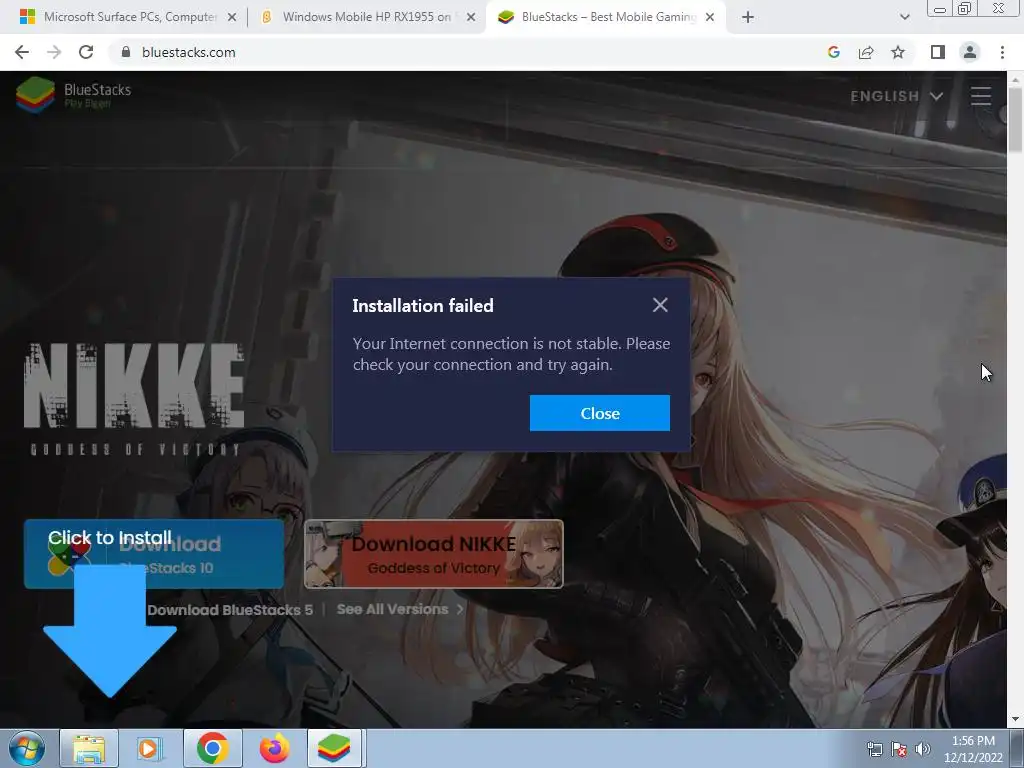Screen dimensions: 1024x768
Task: Close the BlueStacks tab
Action: click(x=710, y=18)
